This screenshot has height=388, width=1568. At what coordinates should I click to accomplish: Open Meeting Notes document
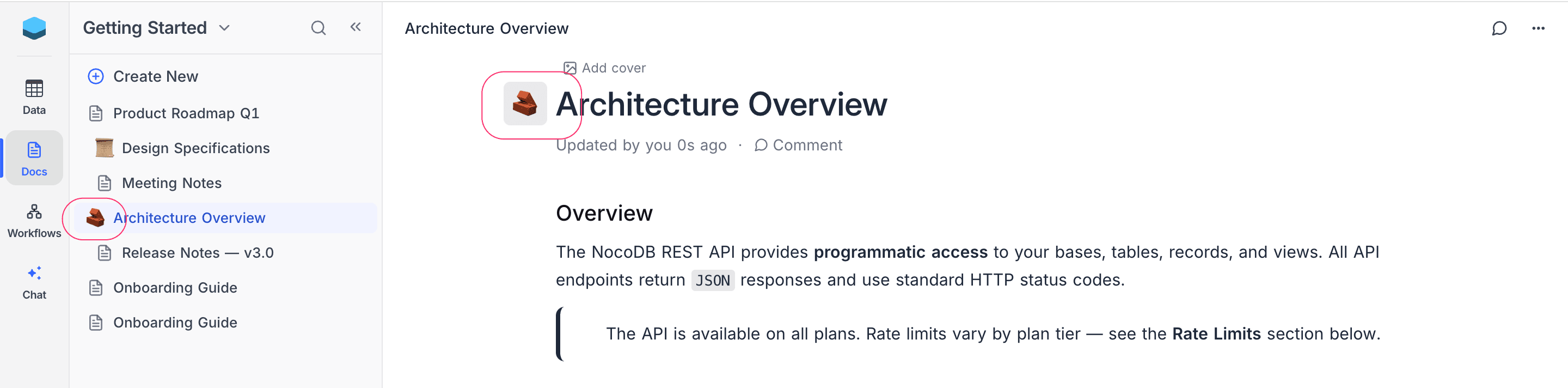(171, 183)
